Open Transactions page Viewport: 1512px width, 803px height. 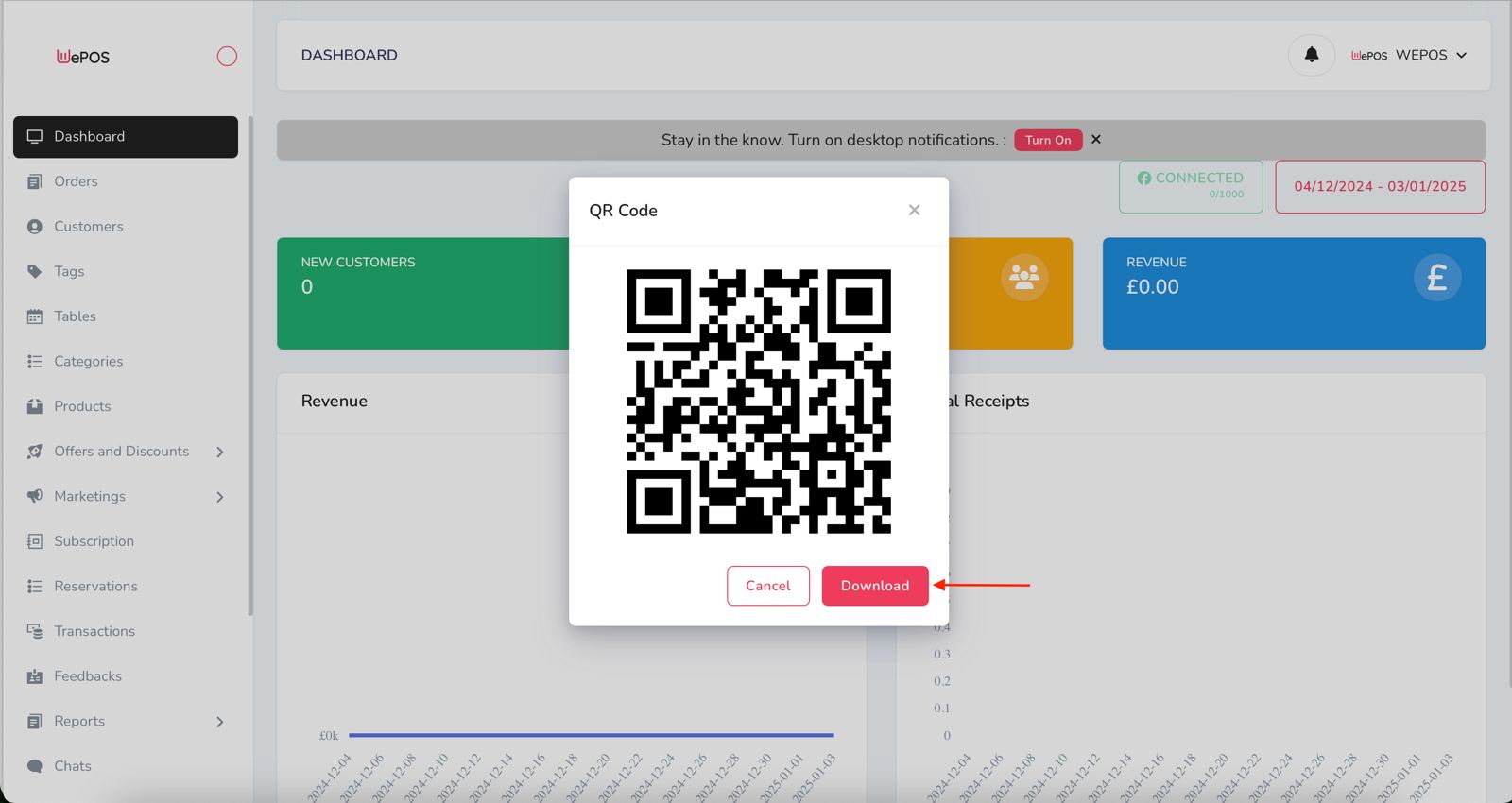94,631
